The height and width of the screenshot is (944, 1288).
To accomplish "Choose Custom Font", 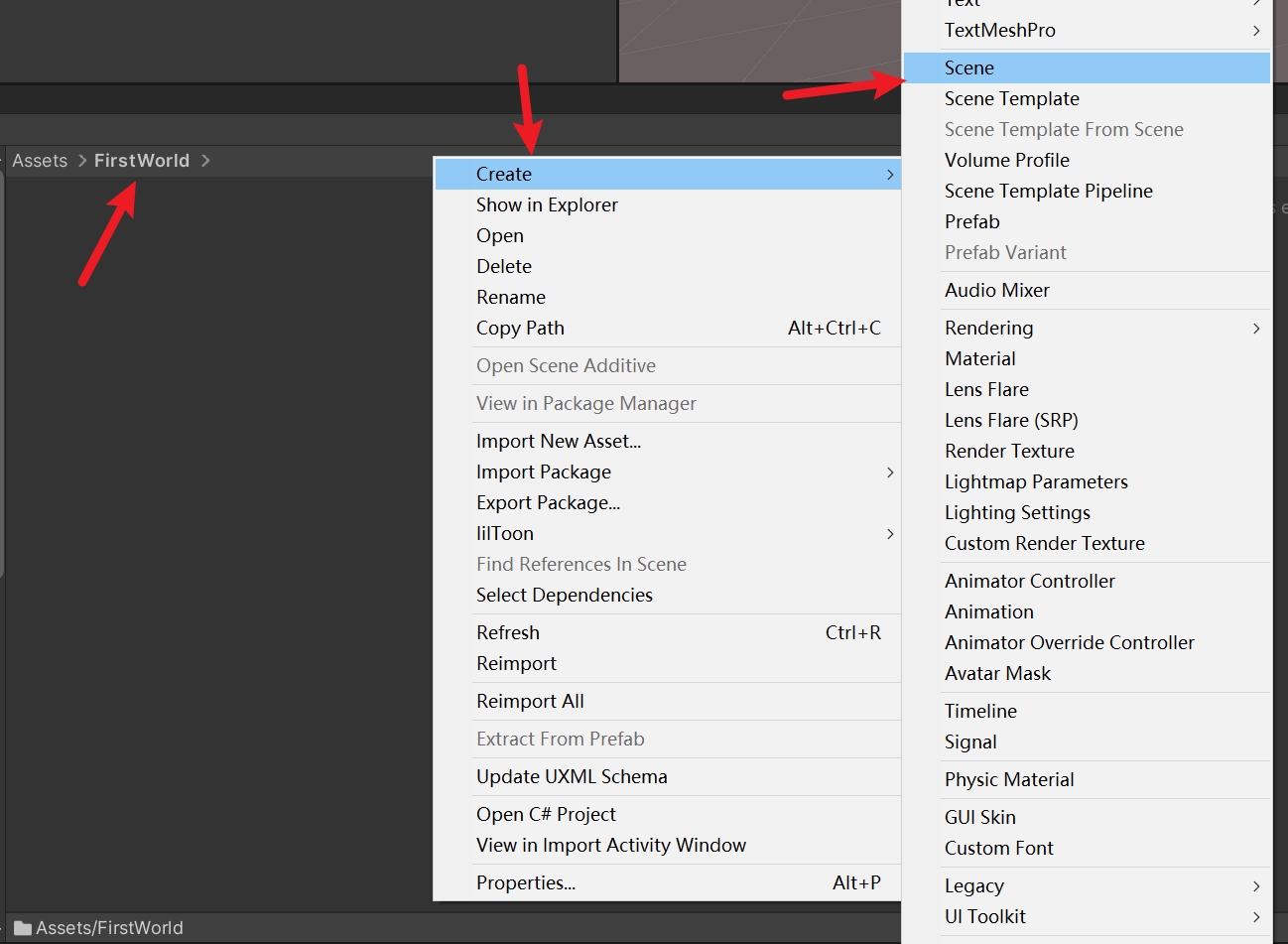I will pos(1088,848).
